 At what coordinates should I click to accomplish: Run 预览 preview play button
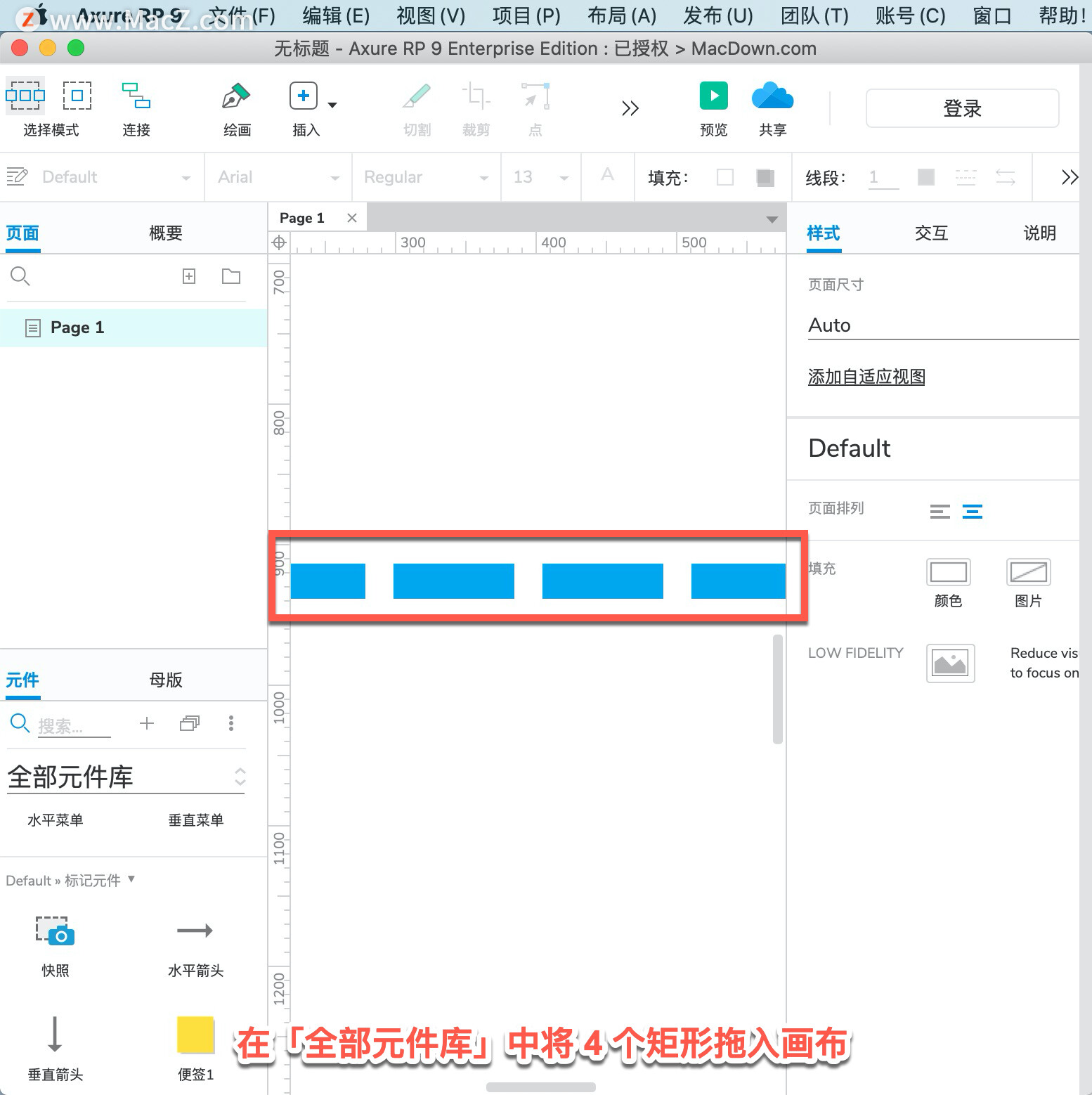(x=714, y=96)
